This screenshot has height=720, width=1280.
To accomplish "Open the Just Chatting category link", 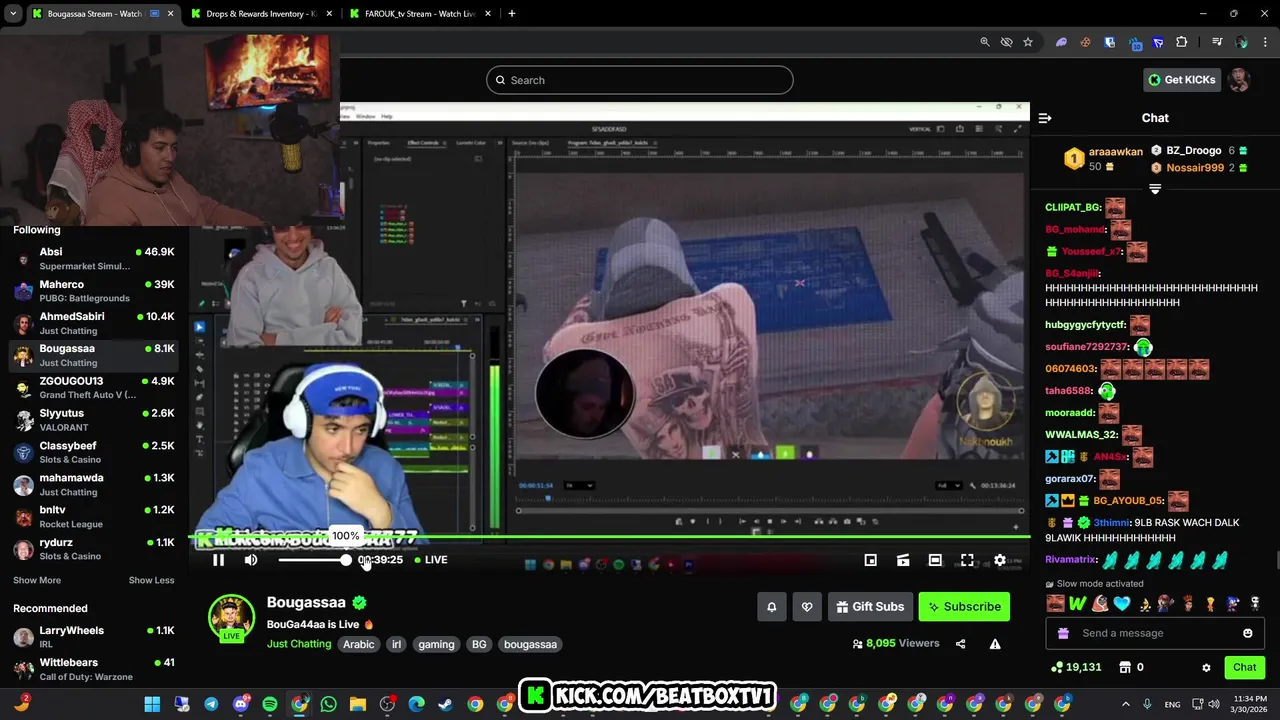I will click(299, 644).
